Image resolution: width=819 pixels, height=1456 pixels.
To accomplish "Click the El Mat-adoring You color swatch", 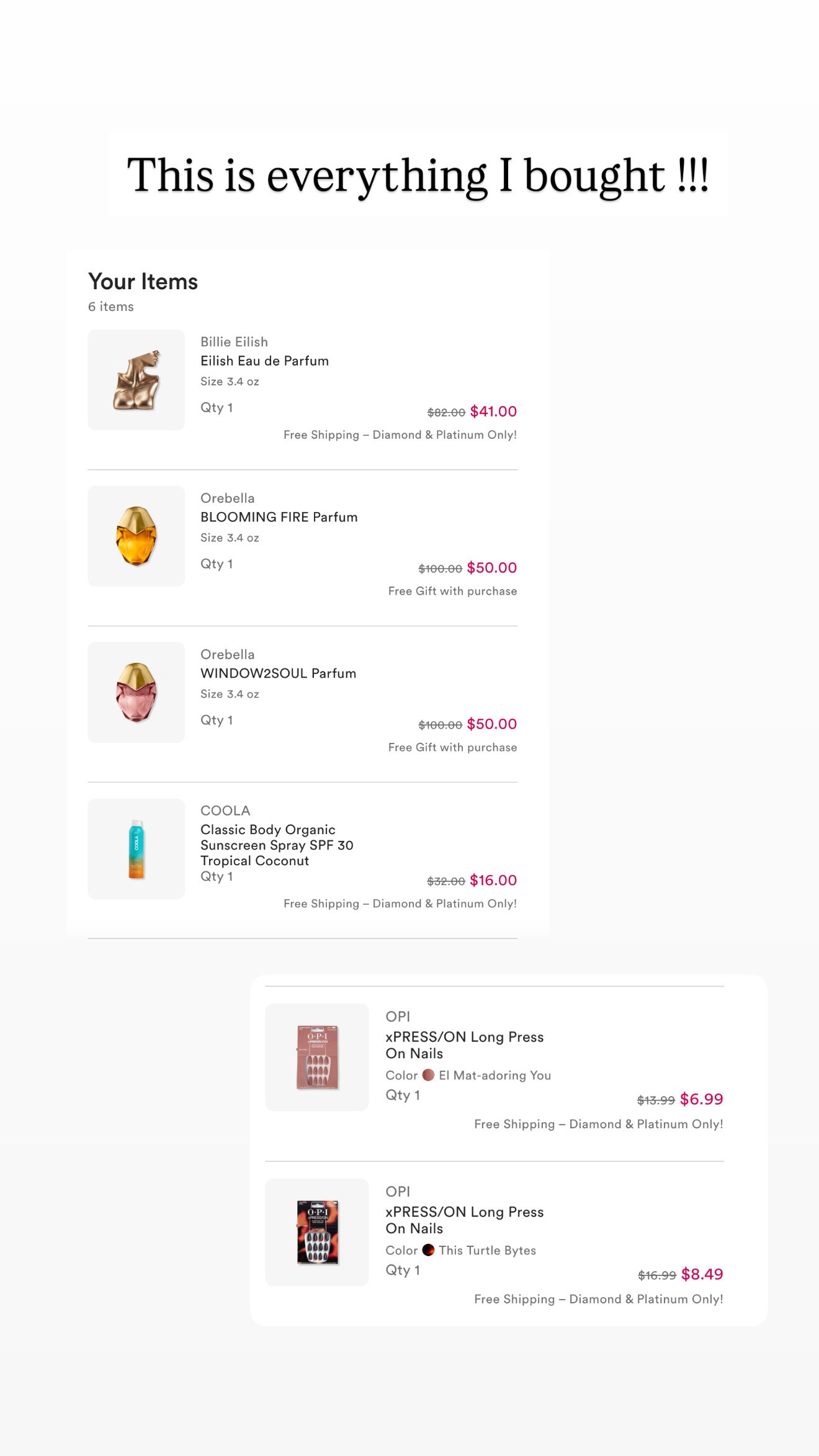I will (x=428, y=1075).
